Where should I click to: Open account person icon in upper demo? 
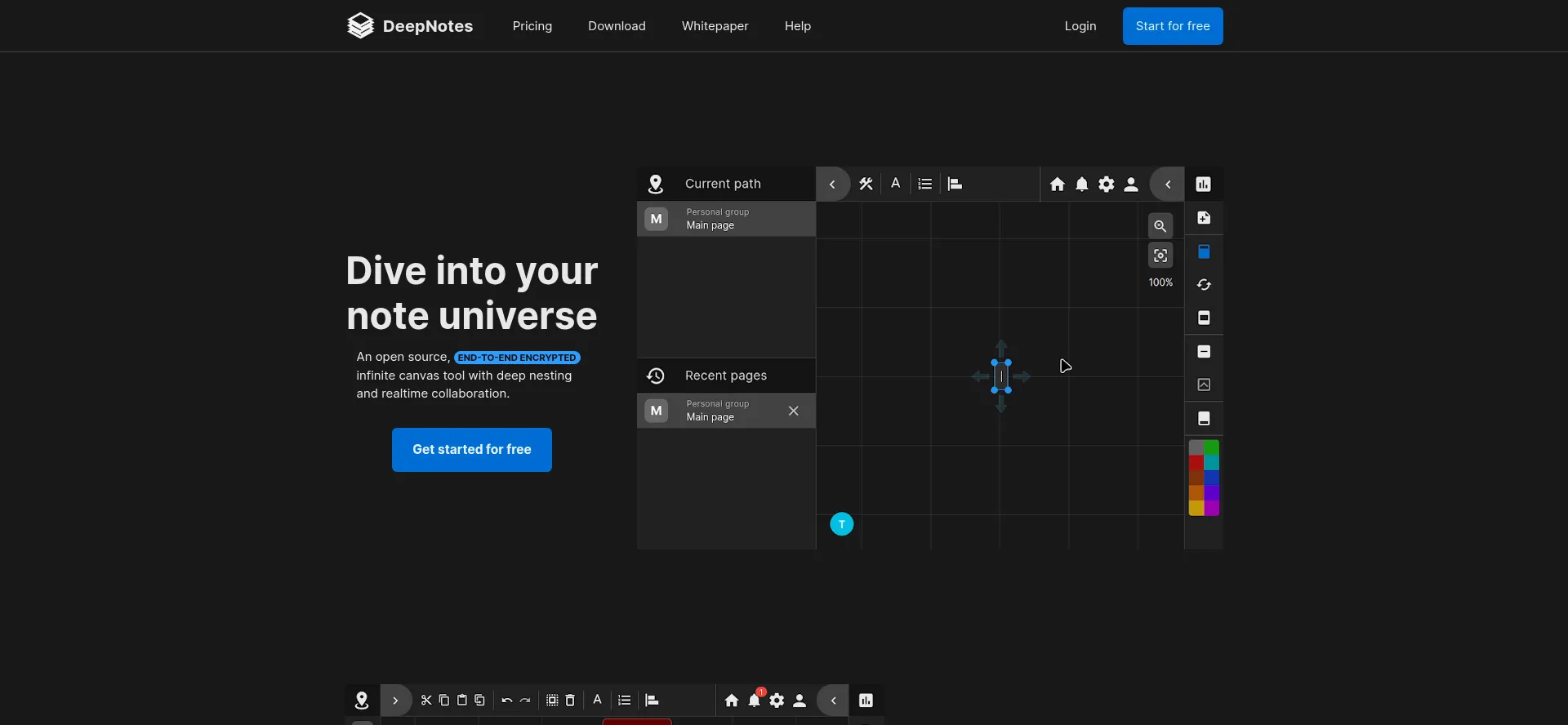click(x=1131, y=185)
